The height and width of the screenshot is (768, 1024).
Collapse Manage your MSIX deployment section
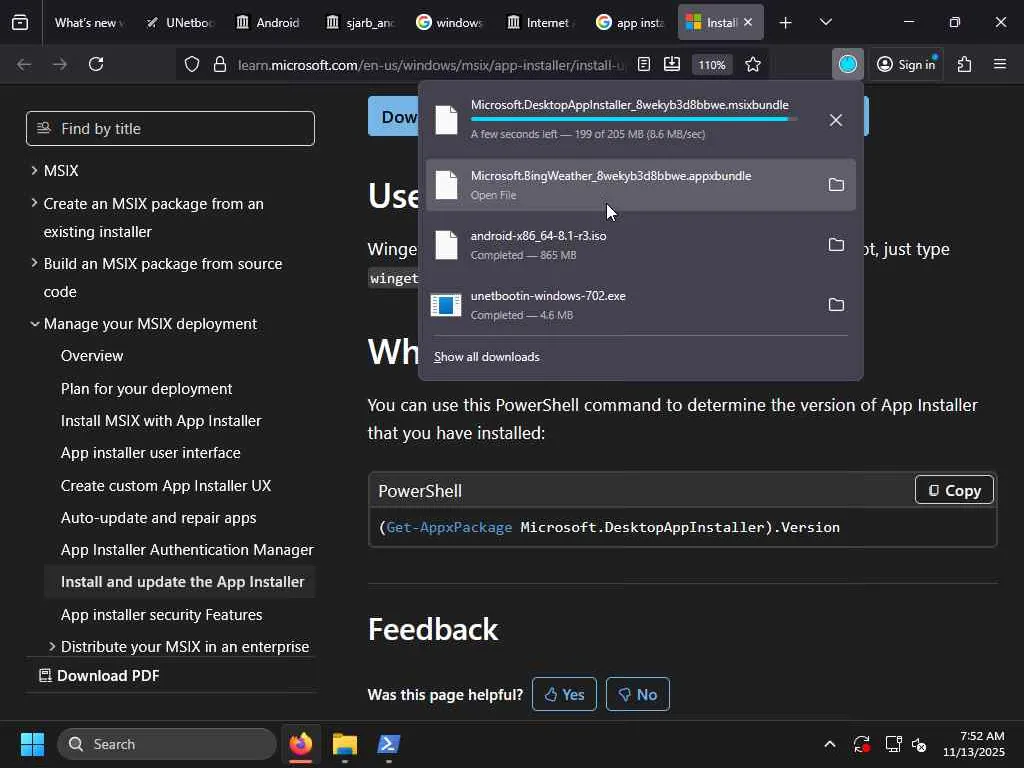[x=35, y=323]
